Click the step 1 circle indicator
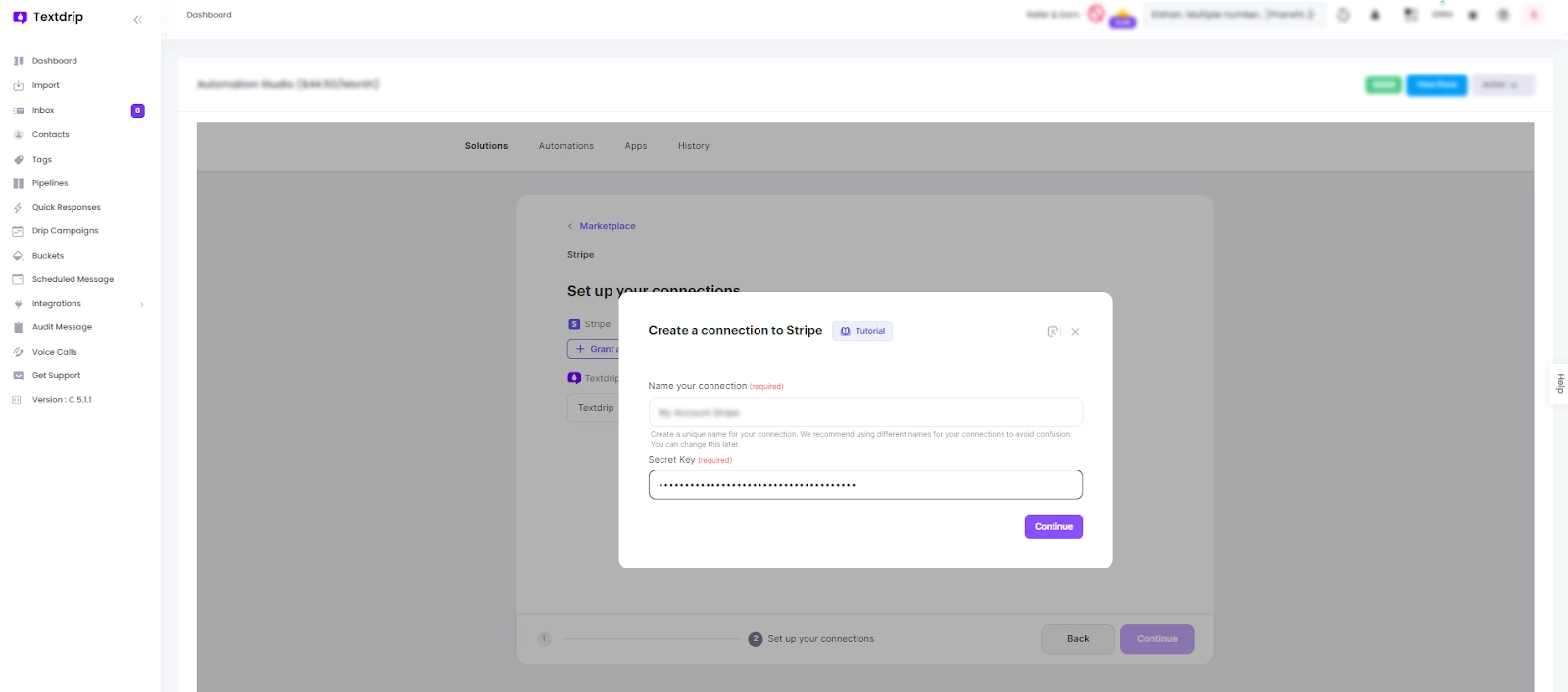The height and width of the screenshot is (692, 1568). pos(544,639)
